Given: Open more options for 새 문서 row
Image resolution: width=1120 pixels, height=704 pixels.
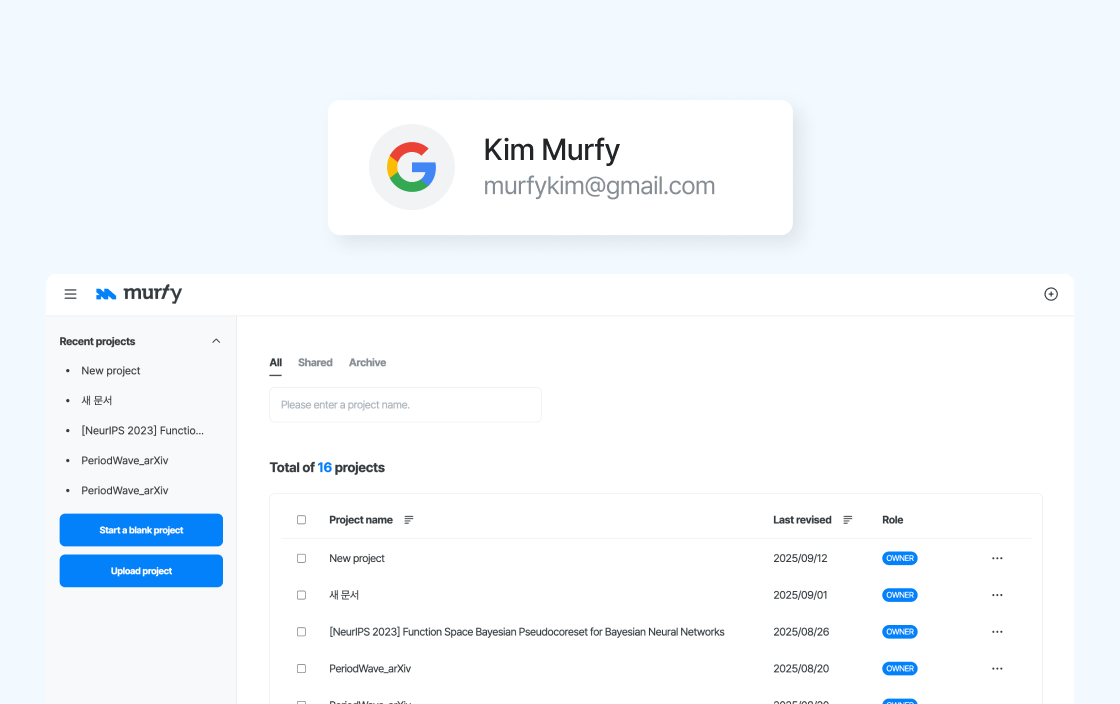Looking at the screenshot, I should (997, 595).
